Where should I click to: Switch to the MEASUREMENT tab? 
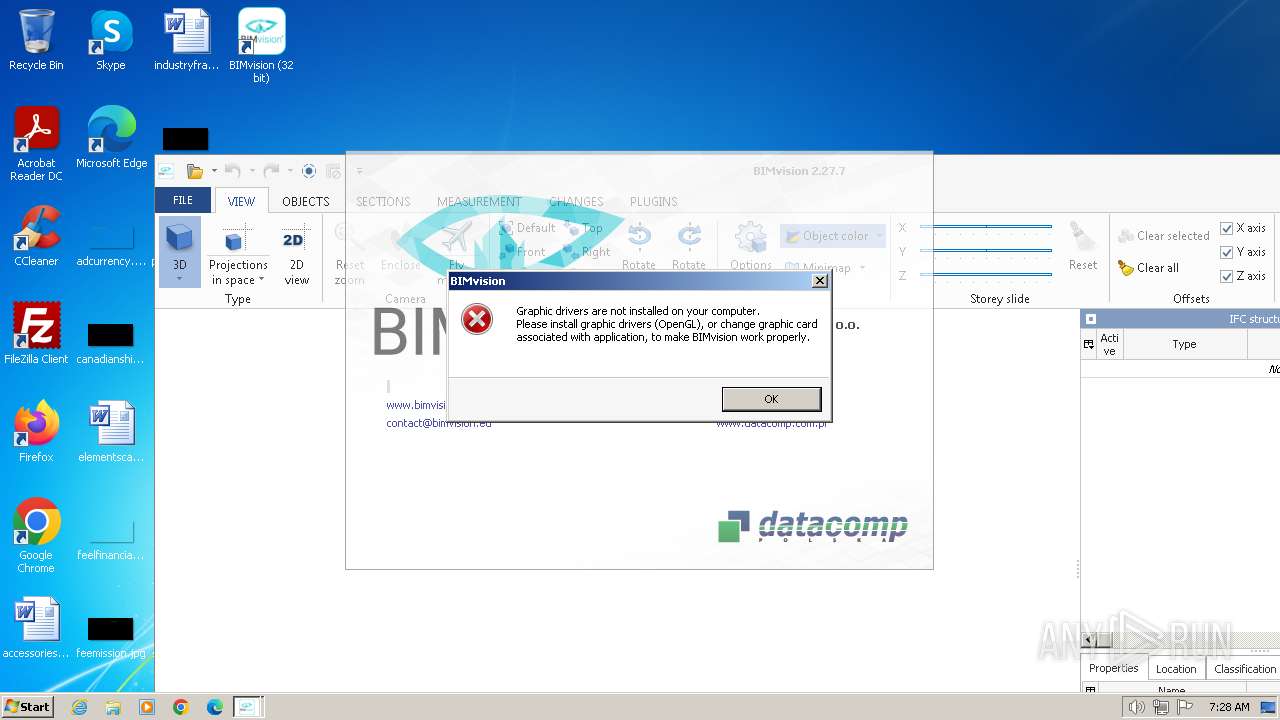[x=479, y=201]
